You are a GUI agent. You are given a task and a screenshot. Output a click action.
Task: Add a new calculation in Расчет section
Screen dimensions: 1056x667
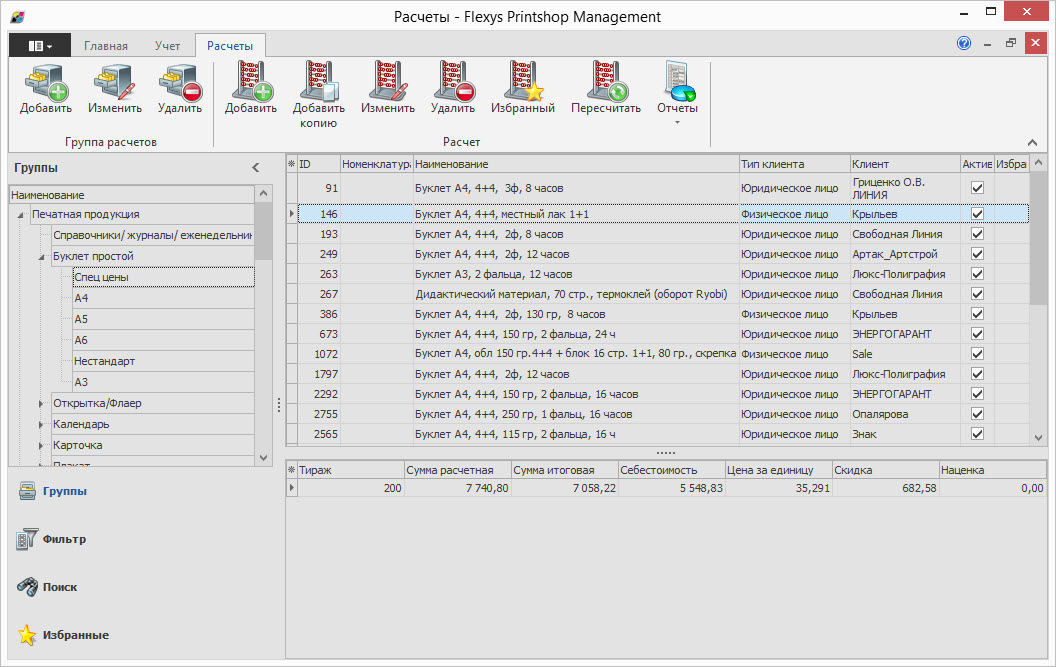pos(251,89)
